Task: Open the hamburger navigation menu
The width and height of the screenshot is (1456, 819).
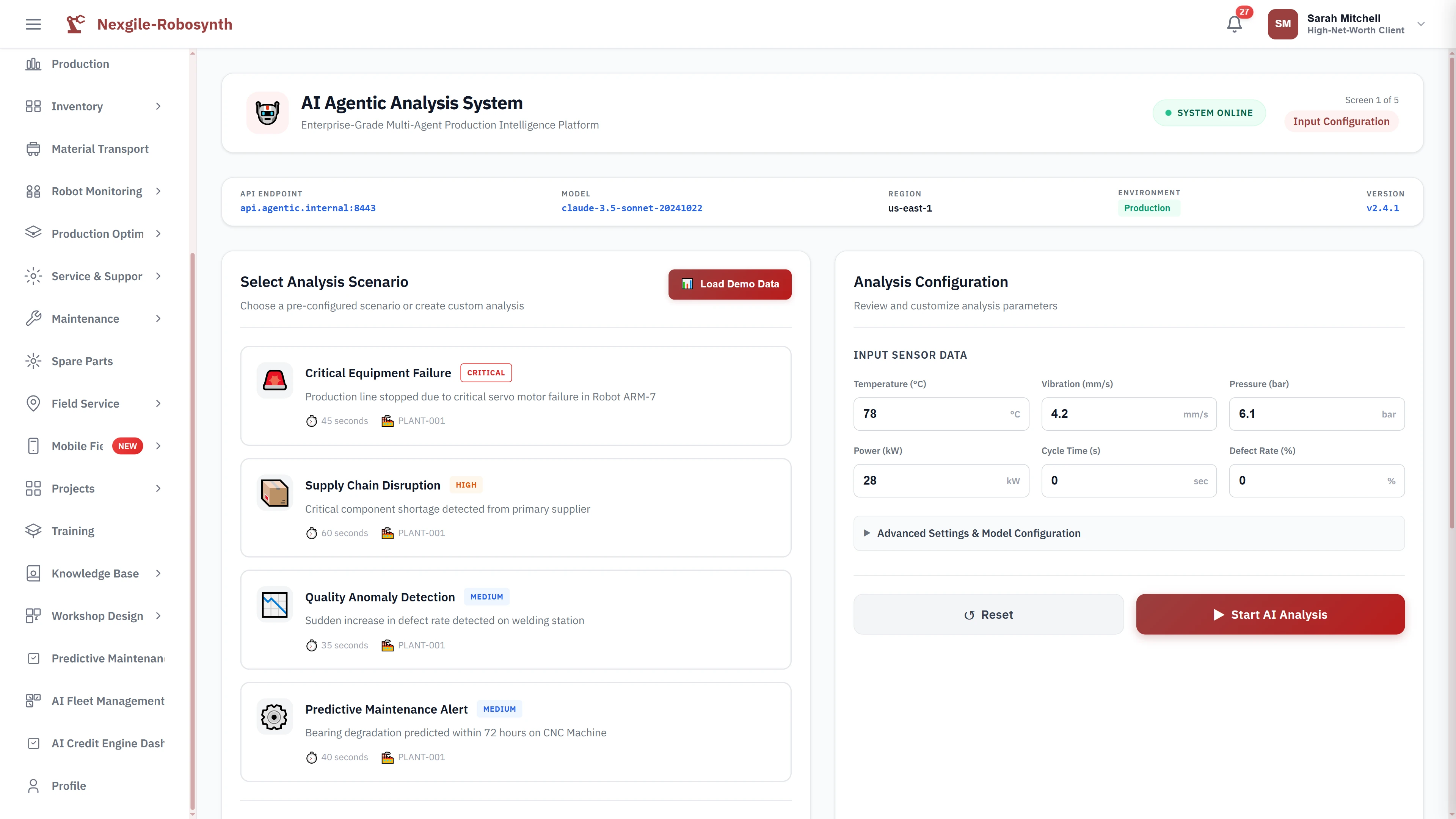Action: click(33, 24)
